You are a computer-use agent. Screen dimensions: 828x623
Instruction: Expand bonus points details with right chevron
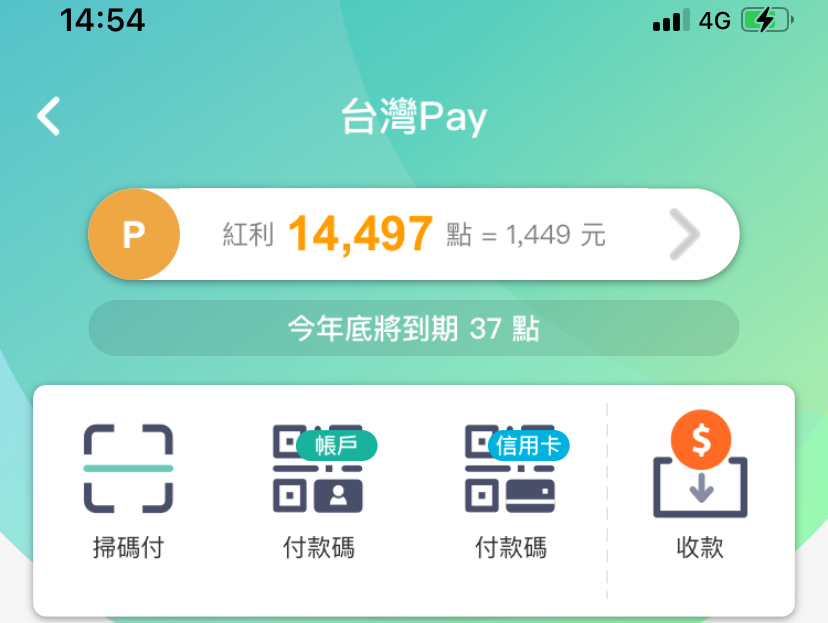tap(684, 234)
